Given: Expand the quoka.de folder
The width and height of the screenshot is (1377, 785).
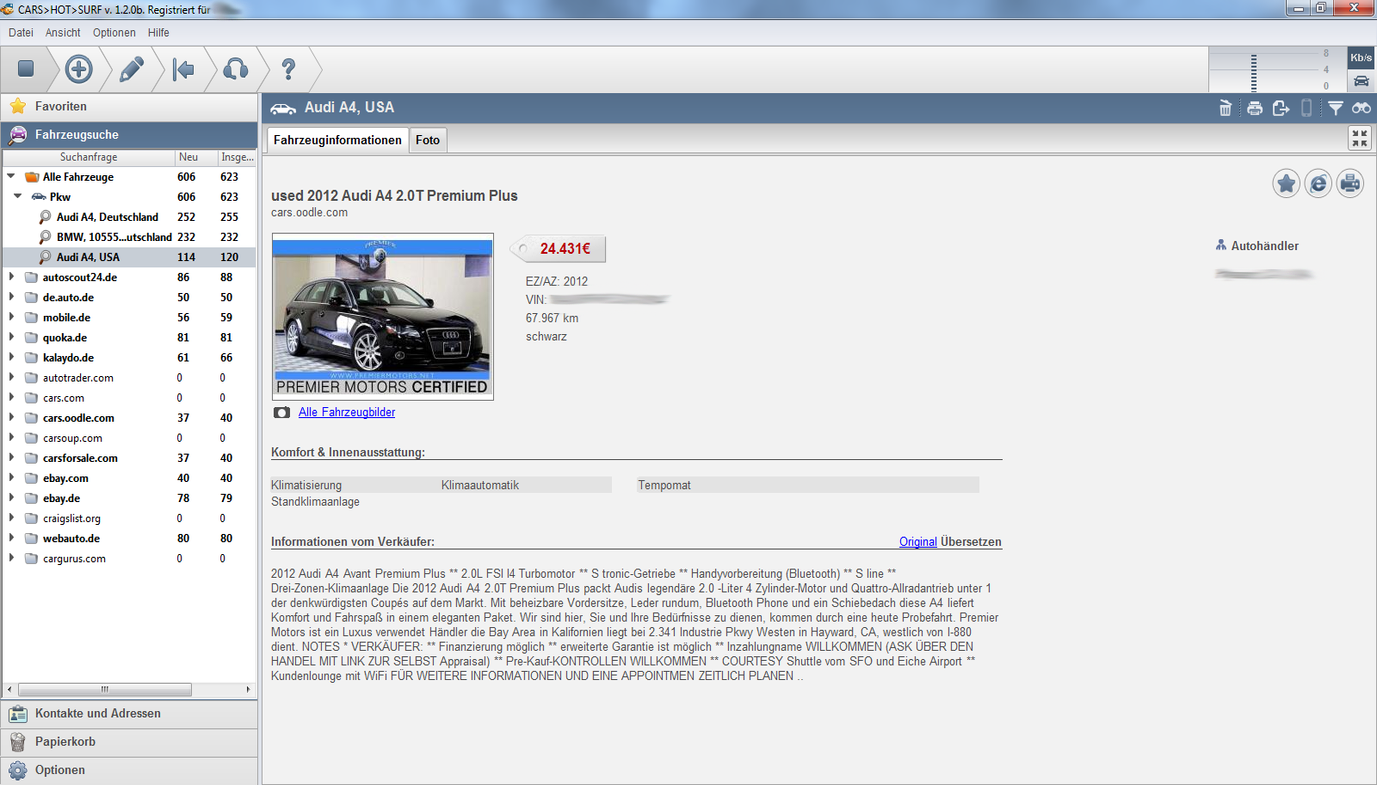Looking at the screenshot, I should click(x=11, y=337).
